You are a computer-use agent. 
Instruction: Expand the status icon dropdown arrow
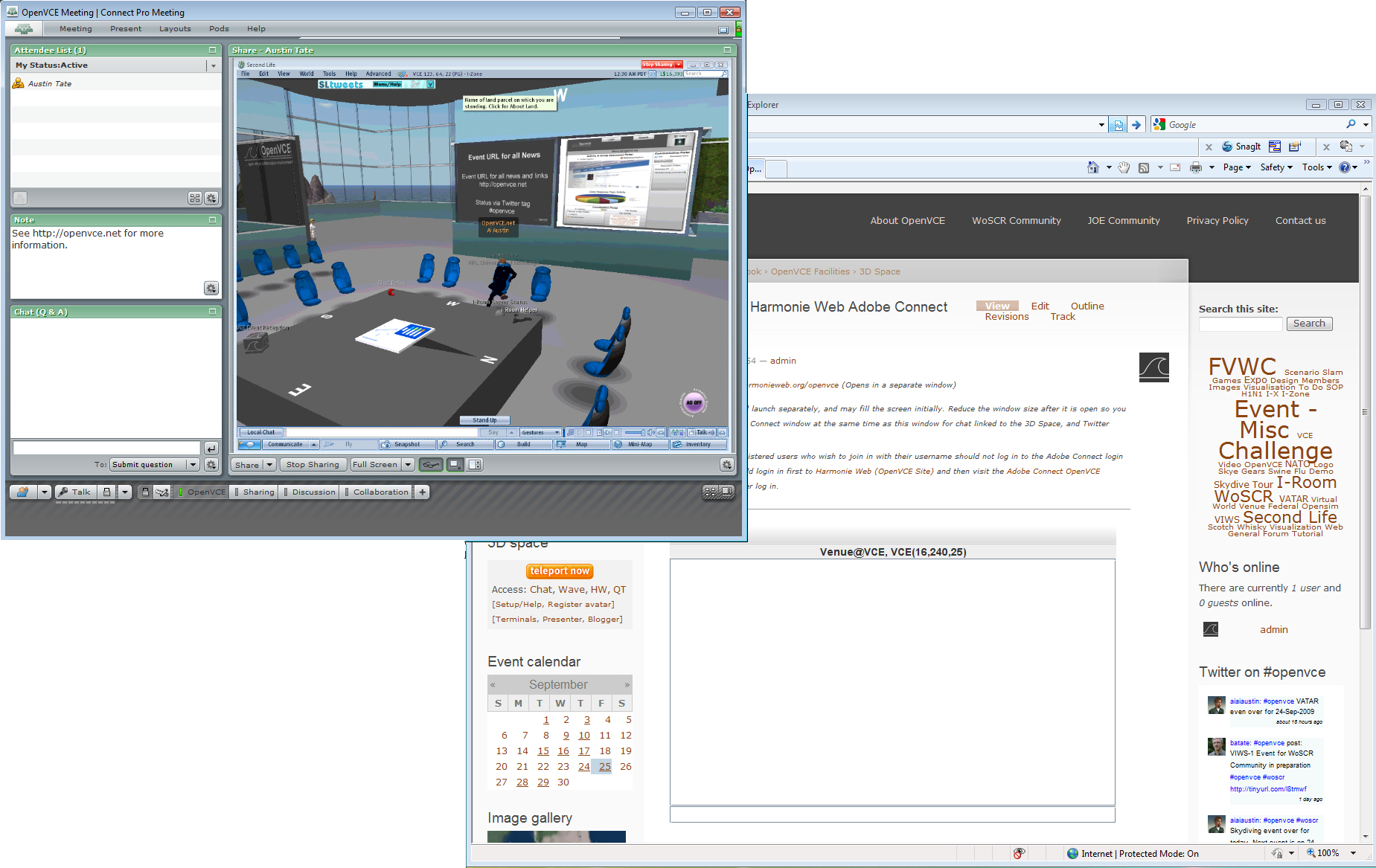(x=45, y=492)
